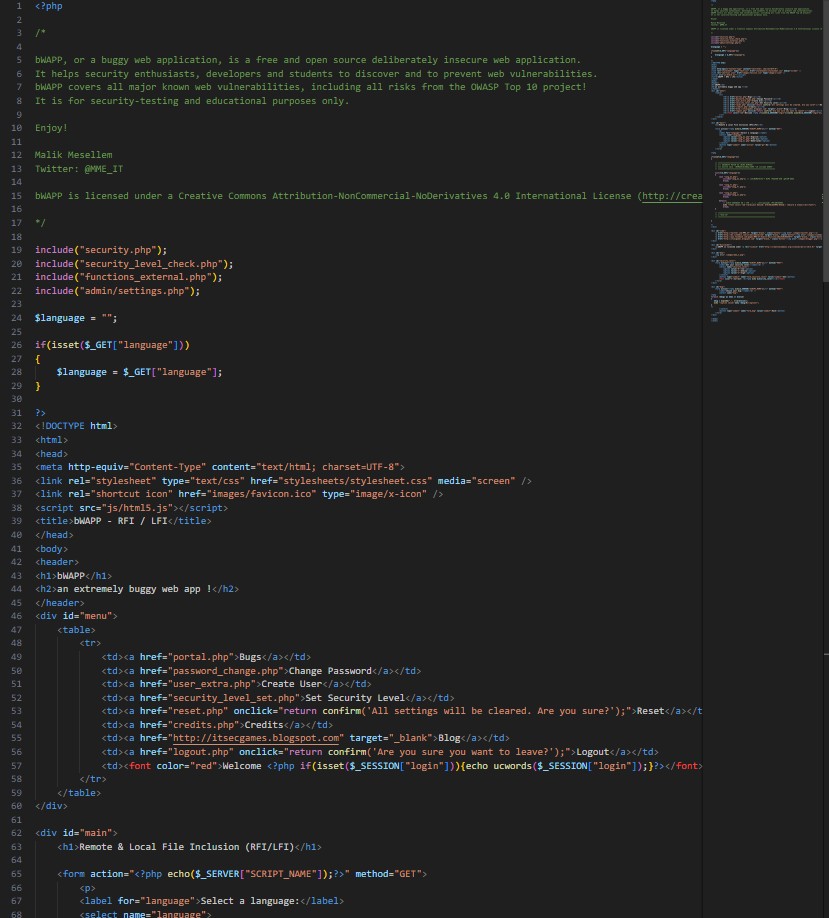Click the vertical scrollbar thumb at right edge

pyautogui.click(x=824, y=140)
